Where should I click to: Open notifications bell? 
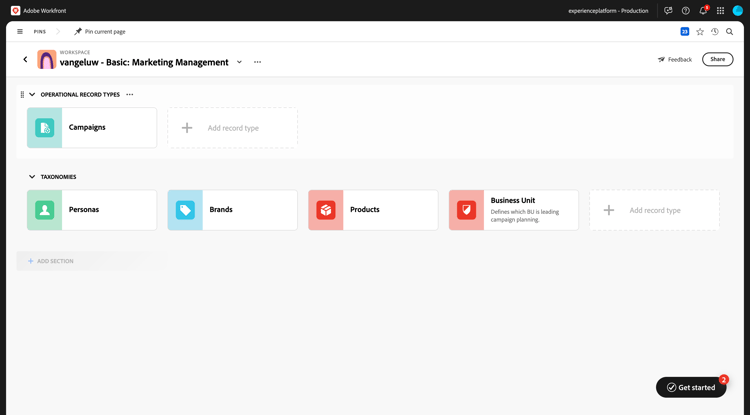(703, 11)
